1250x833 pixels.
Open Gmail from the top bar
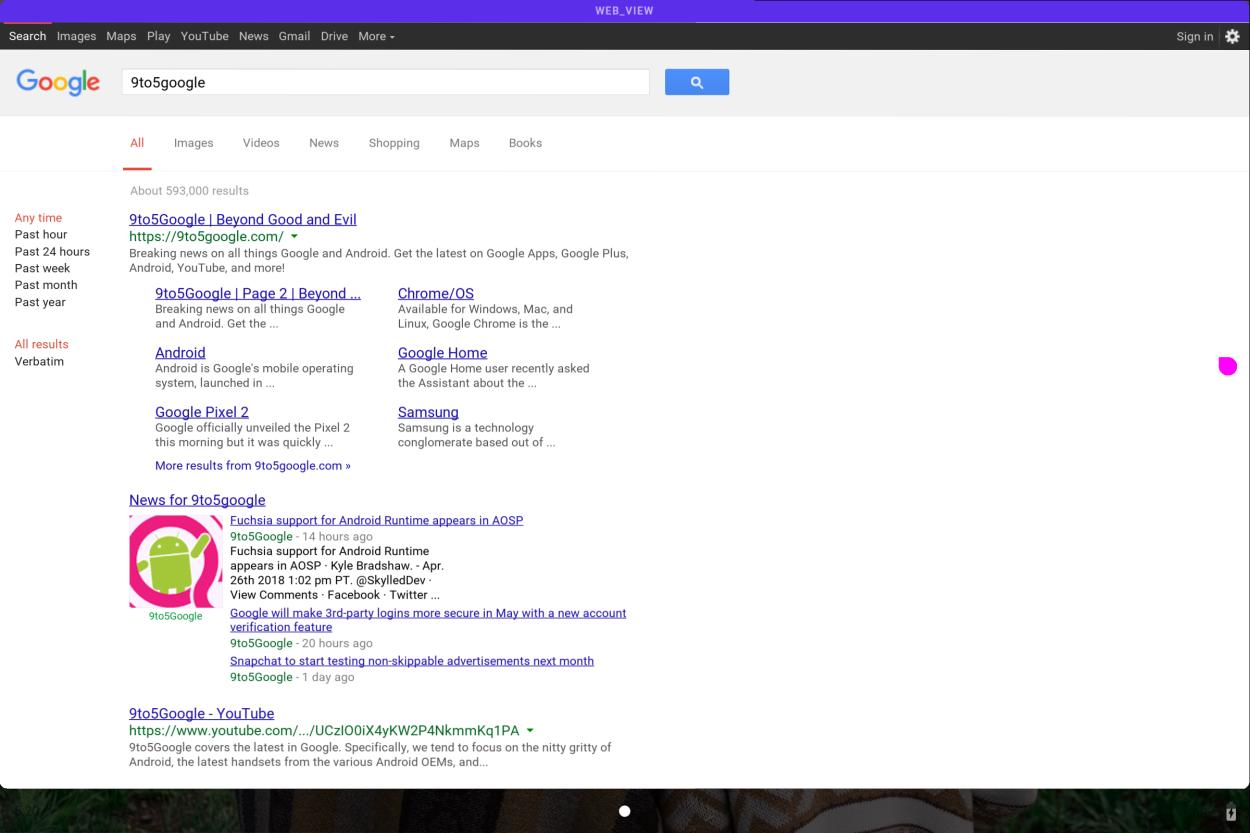click(x=294, y=36)
